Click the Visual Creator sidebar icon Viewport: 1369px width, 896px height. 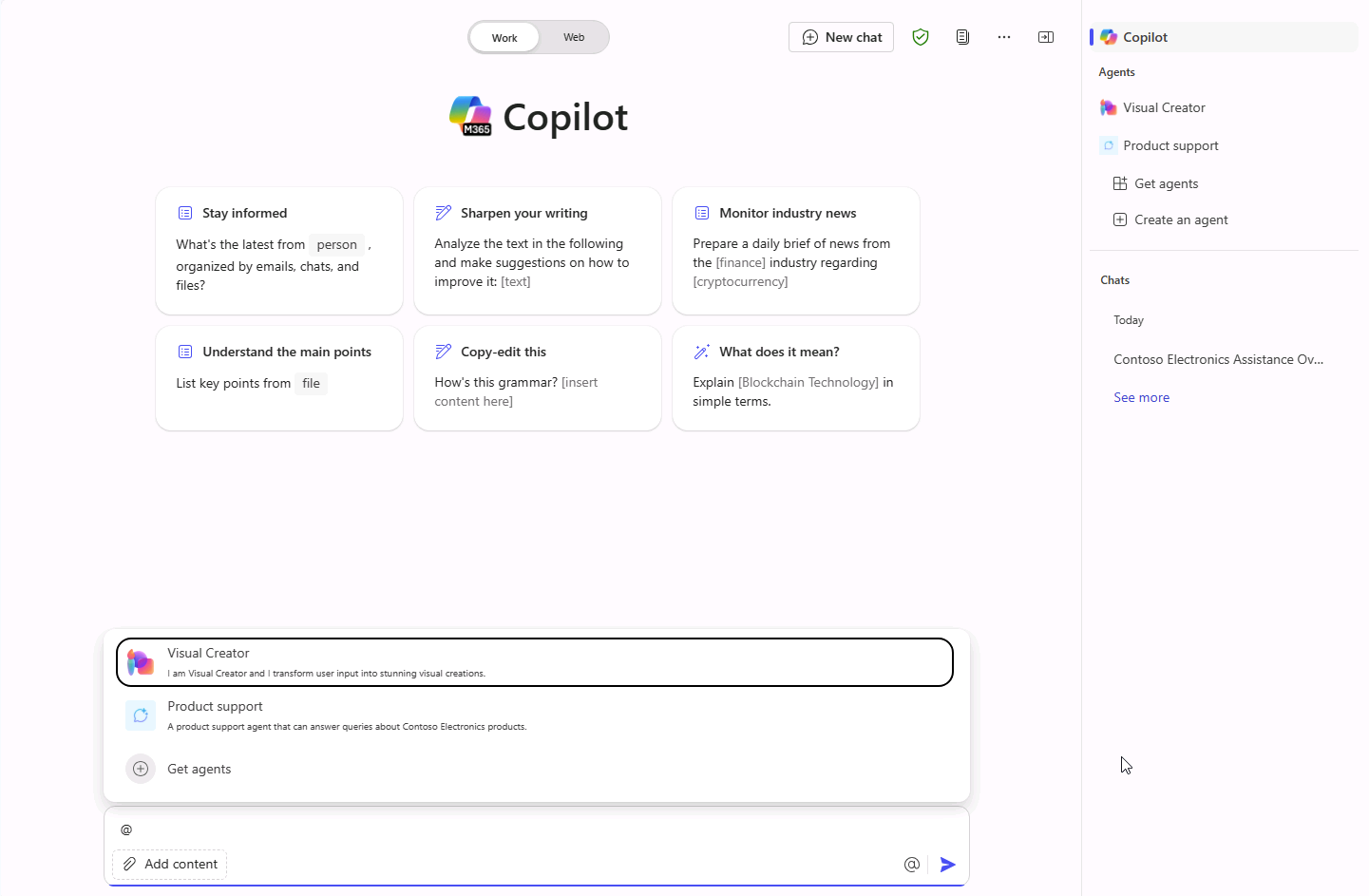click(x=1109, y=107)
